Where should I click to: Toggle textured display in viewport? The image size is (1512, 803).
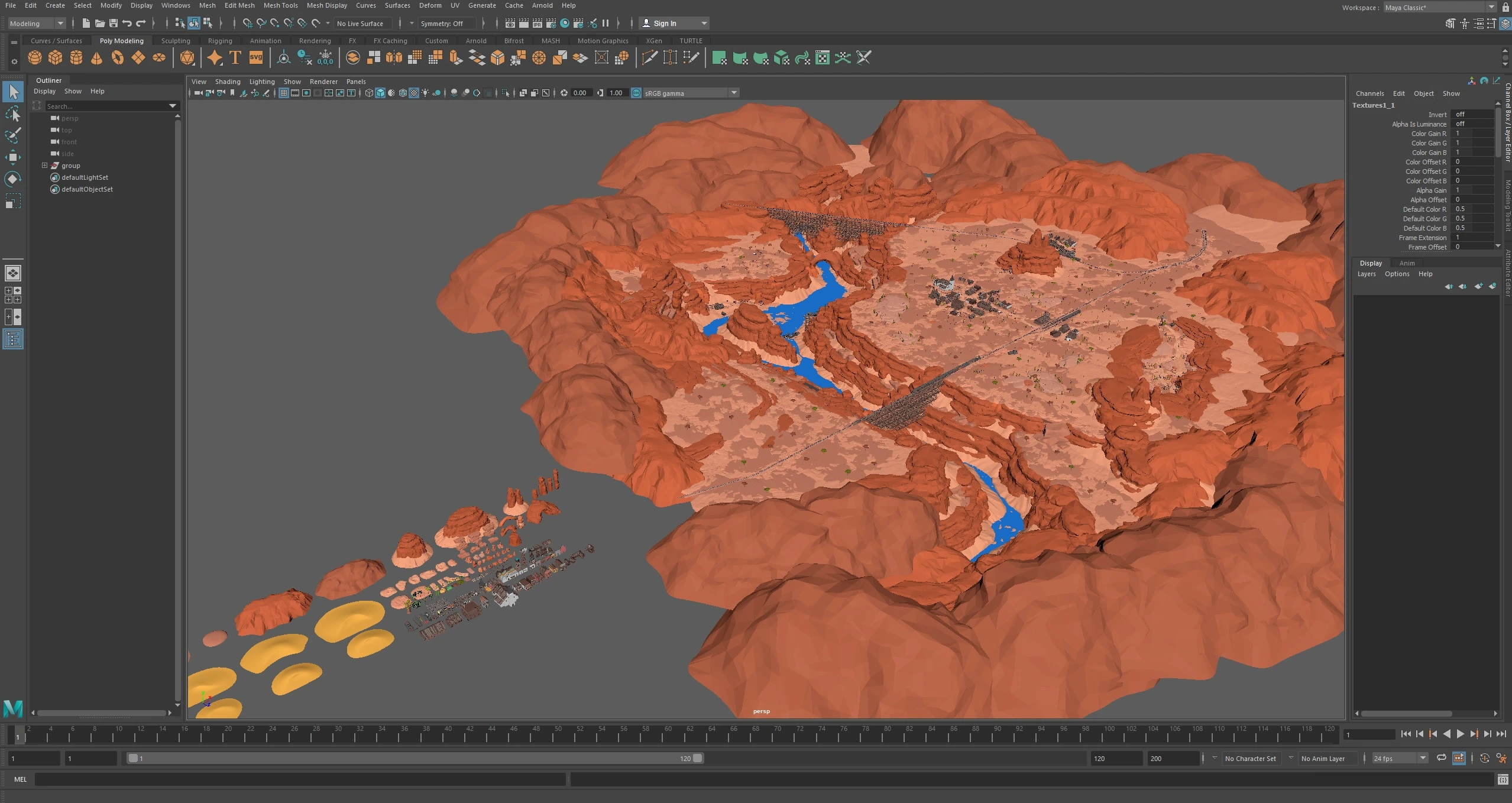tap(414, 93)
